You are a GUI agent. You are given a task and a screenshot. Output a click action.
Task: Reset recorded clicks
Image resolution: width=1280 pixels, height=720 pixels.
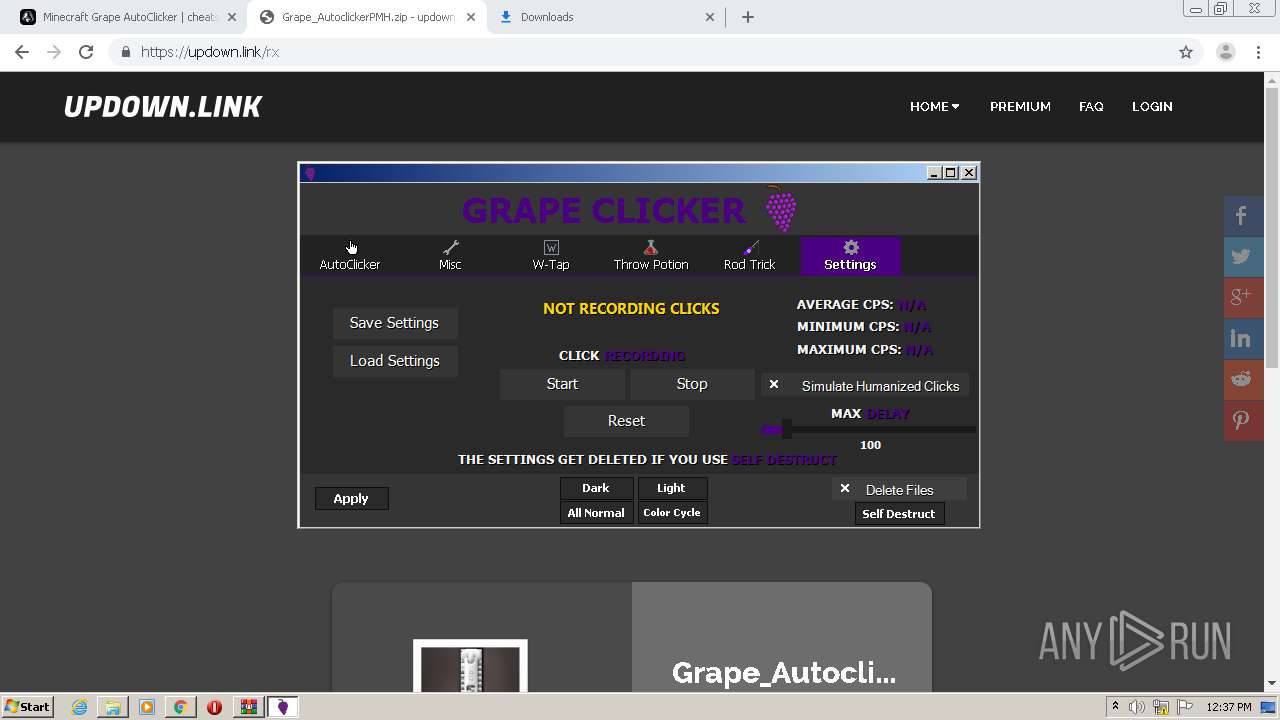(x=626, y=421)
